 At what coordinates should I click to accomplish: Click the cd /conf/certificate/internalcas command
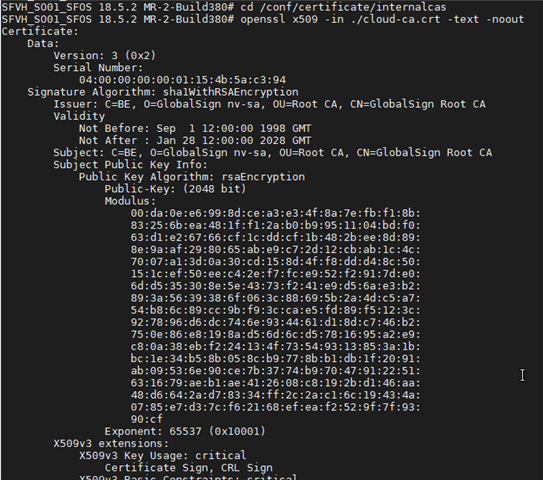coord(343,7)
